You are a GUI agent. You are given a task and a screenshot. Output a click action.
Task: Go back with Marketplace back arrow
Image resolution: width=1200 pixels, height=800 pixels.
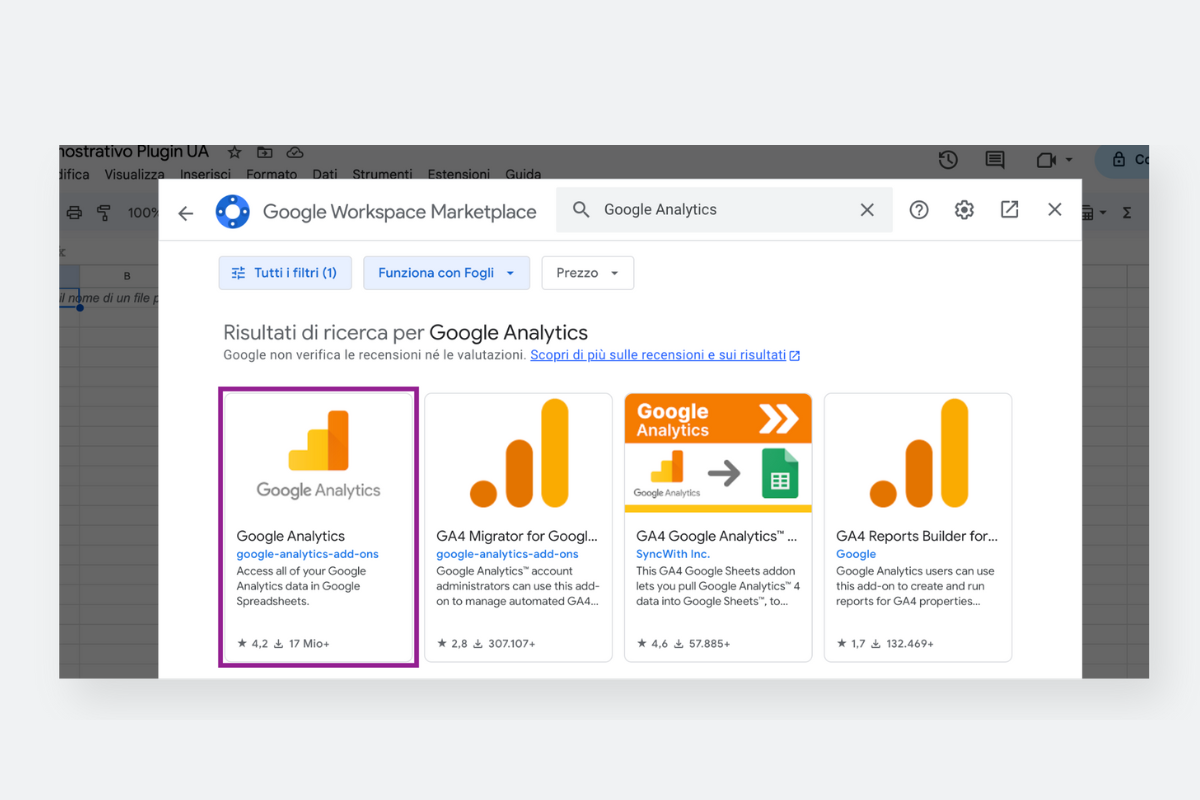(x=185, y=213)
